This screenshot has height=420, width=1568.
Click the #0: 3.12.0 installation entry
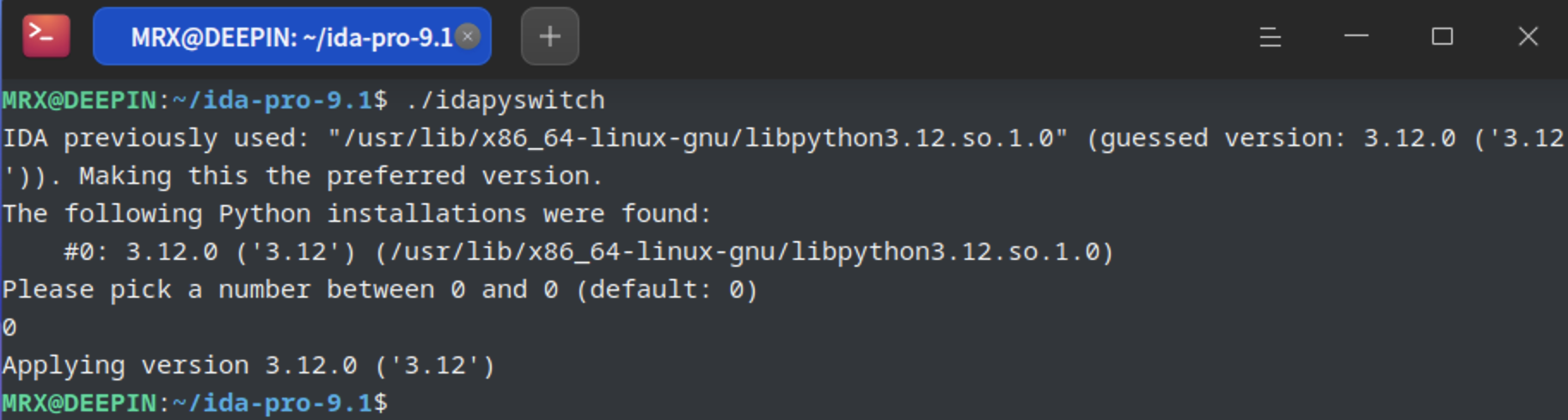click(x=589, y=251)
